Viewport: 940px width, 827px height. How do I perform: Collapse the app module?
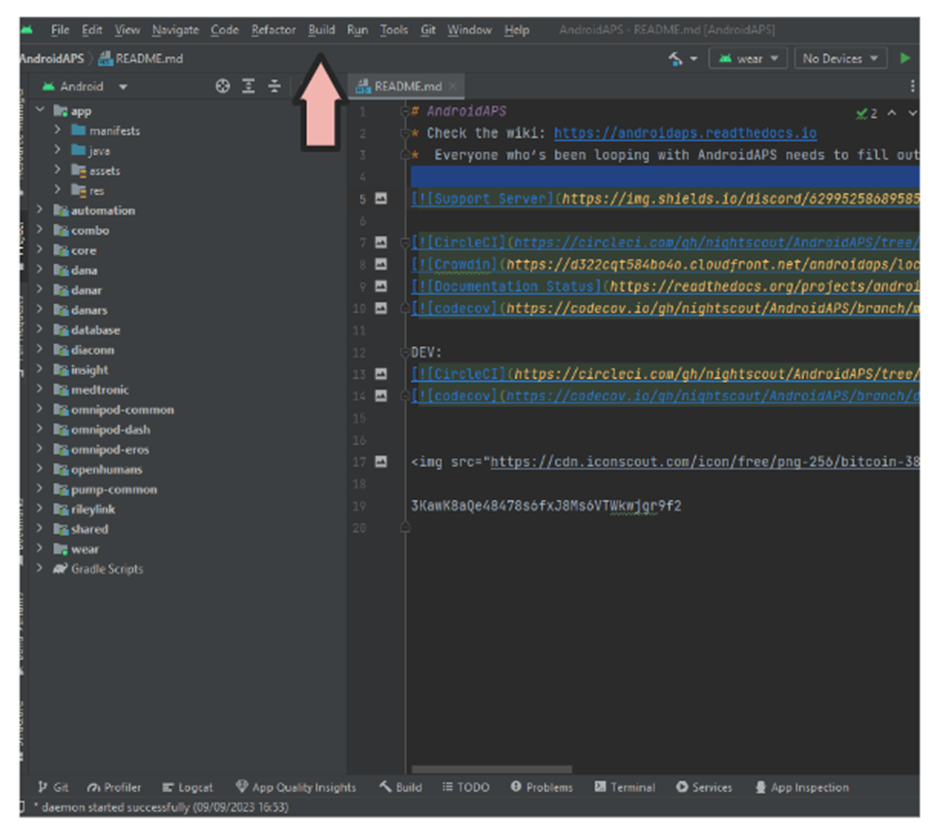[40, 110]
